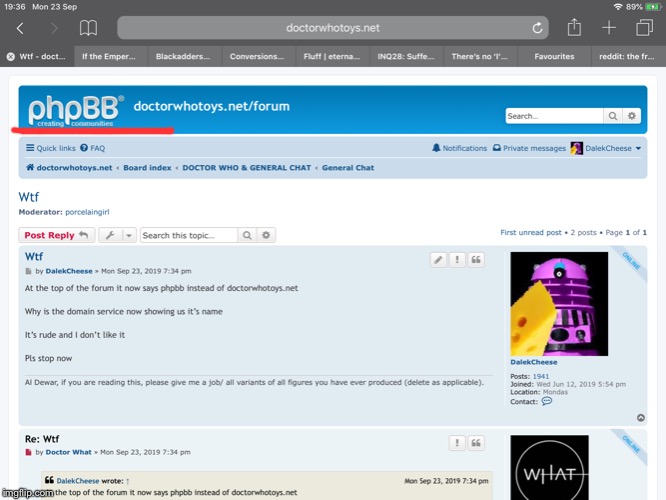
Task: Switch to the 'INQ28: Suffe...' tab
Action: 406,56
